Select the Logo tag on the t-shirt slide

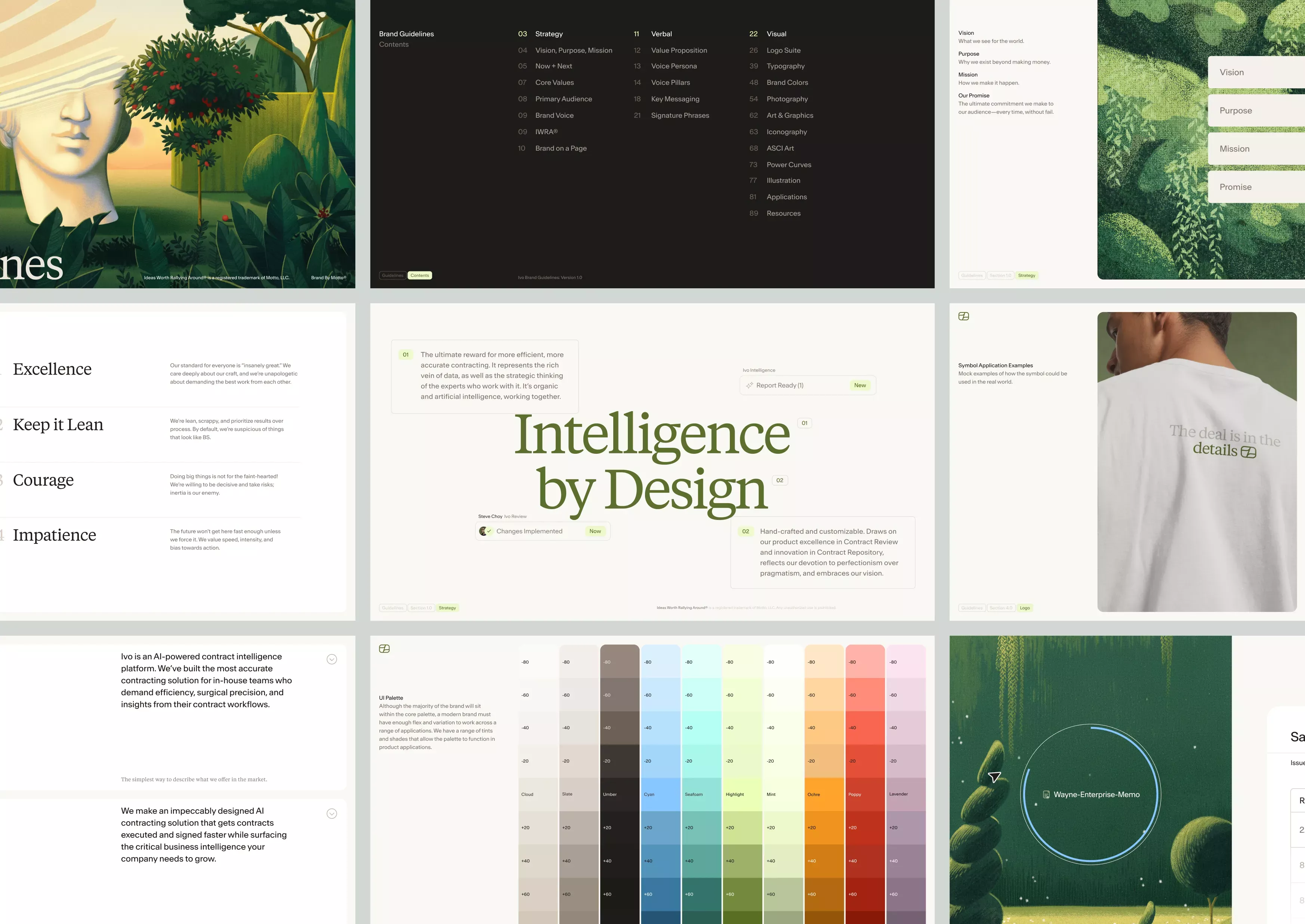[x=1025, y=608]
